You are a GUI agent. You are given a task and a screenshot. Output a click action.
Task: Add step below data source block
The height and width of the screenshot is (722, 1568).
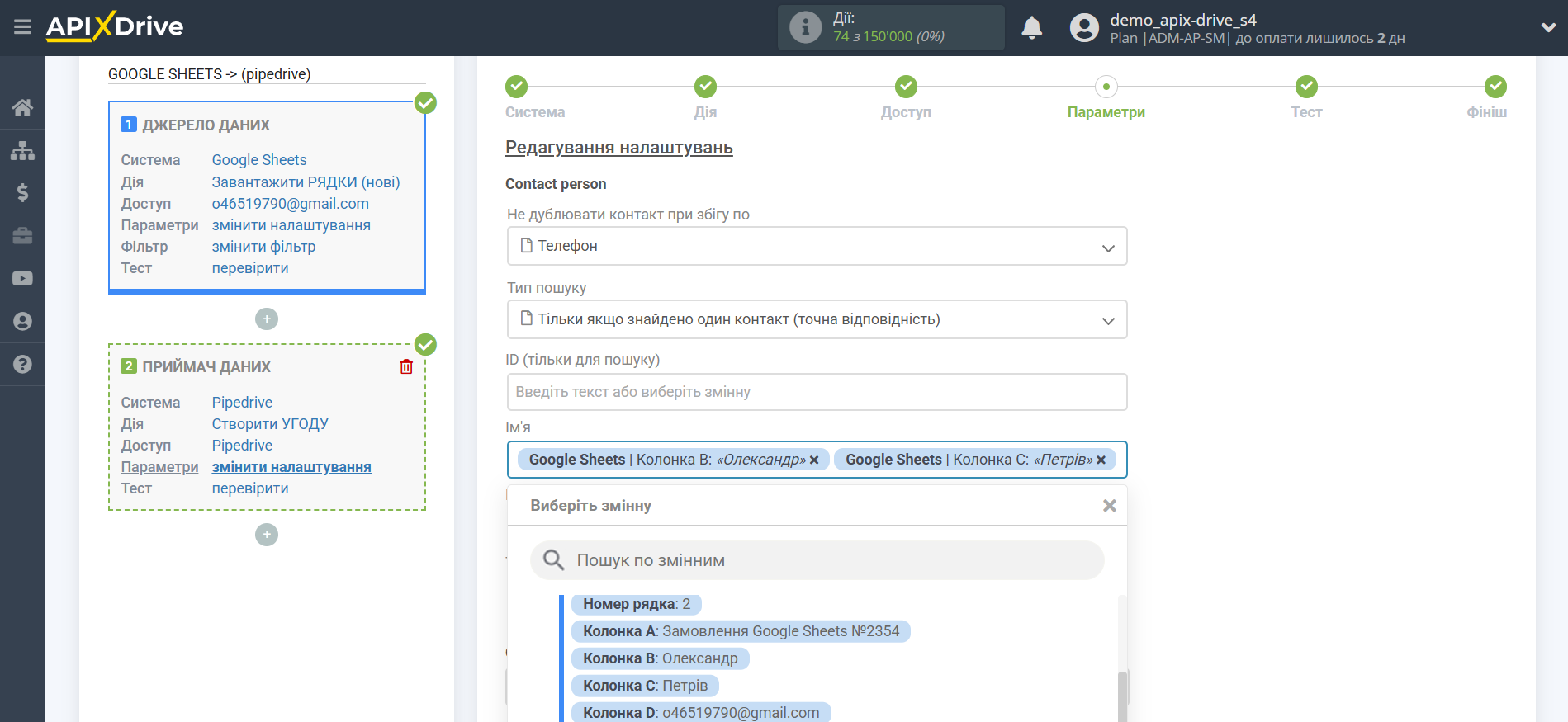[x=267, y=319]
